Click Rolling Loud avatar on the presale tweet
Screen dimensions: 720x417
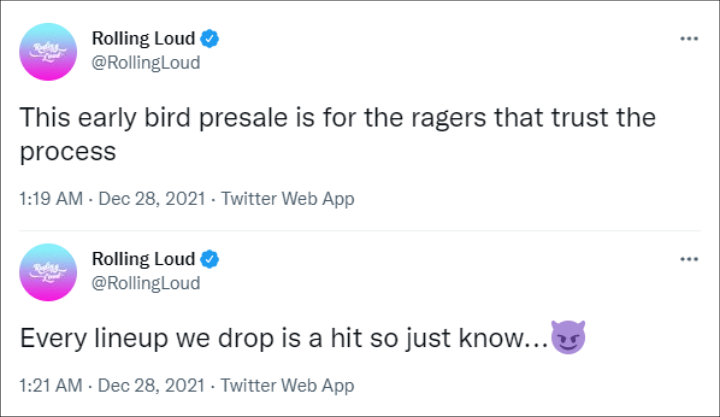[x=47, y=52]
